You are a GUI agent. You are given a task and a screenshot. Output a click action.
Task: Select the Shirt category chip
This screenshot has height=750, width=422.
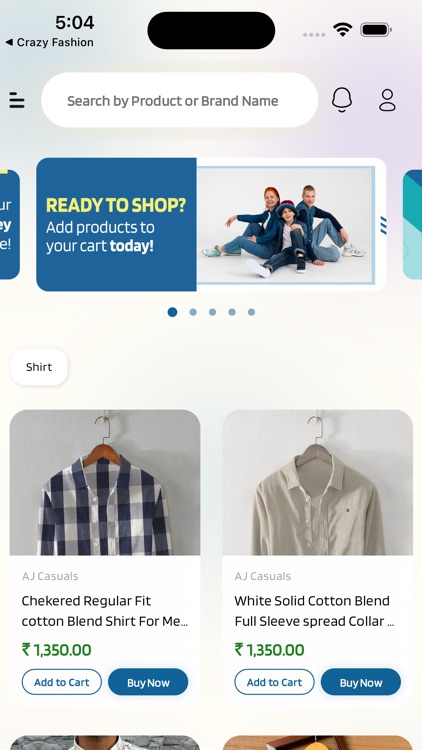pyautogui.click(x=39, y=367)
